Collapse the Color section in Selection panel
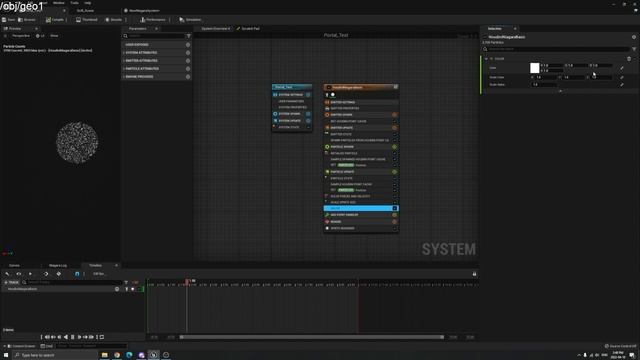This screenshot has width=640, height=360. [x=487, y=59]
